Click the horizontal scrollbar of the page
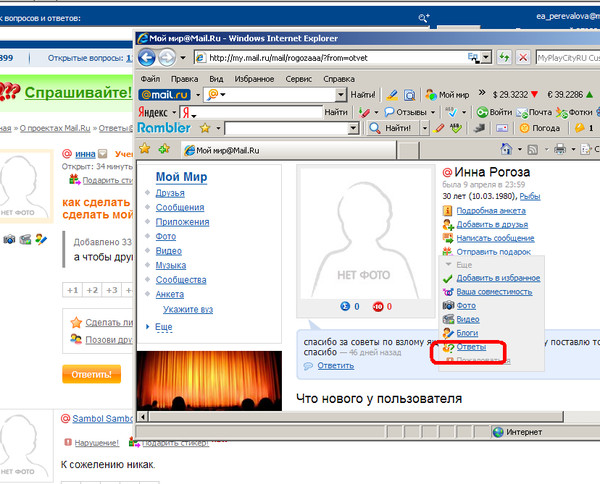This screenshot has width=600, height=484. pos(356,416)
